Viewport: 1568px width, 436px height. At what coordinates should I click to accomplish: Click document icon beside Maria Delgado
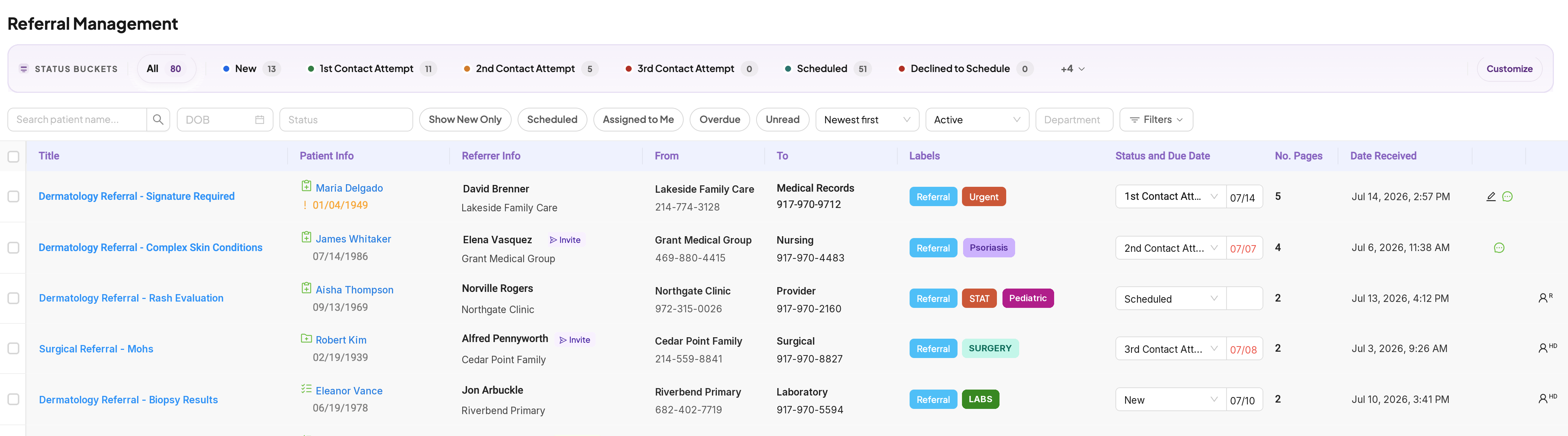tap(307, 186)
